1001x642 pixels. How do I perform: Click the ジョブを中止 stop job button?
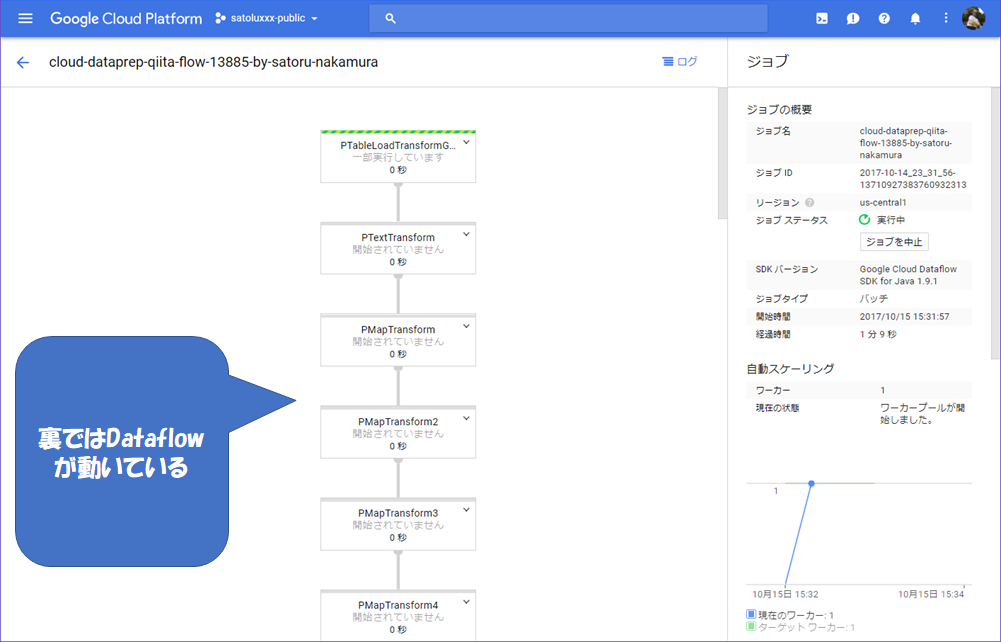(x=894, y=242)
